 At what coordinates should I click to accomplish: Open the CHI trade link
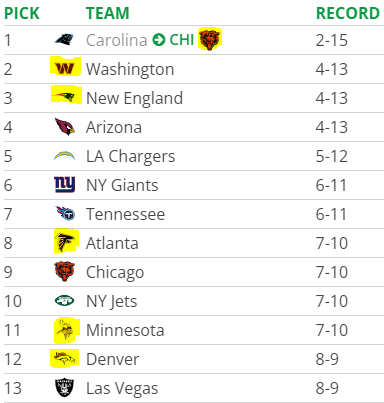181,40
